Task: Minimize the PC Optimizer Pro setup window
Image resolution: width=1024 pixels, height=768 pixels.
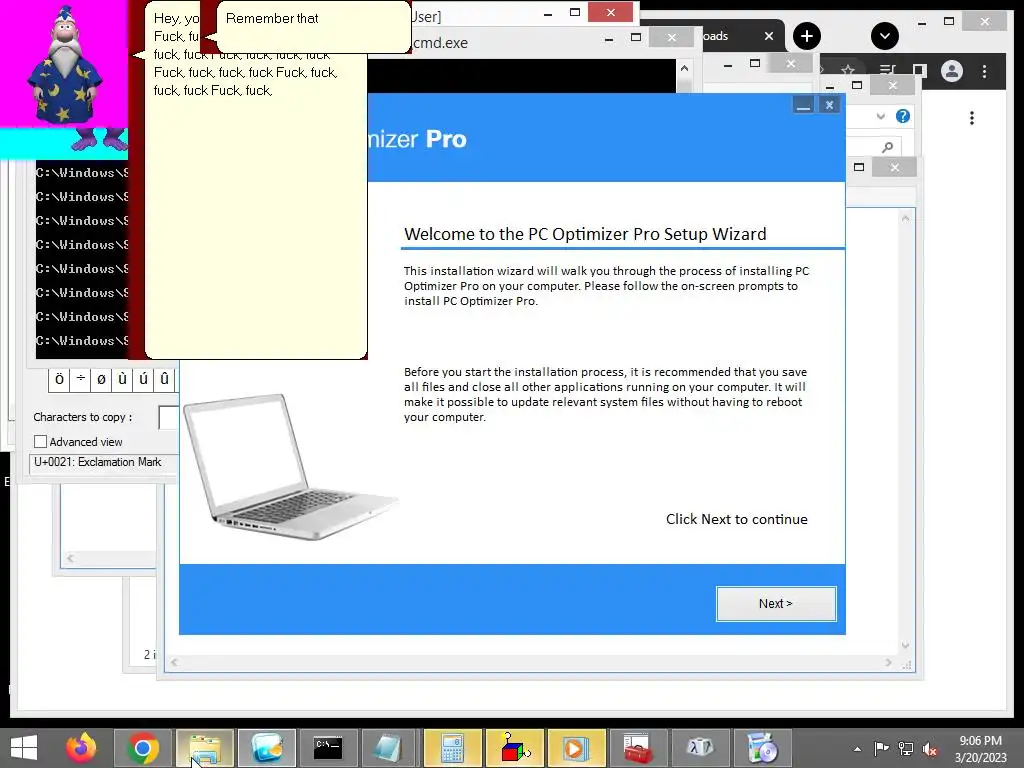Action: [x=803, y=105]
